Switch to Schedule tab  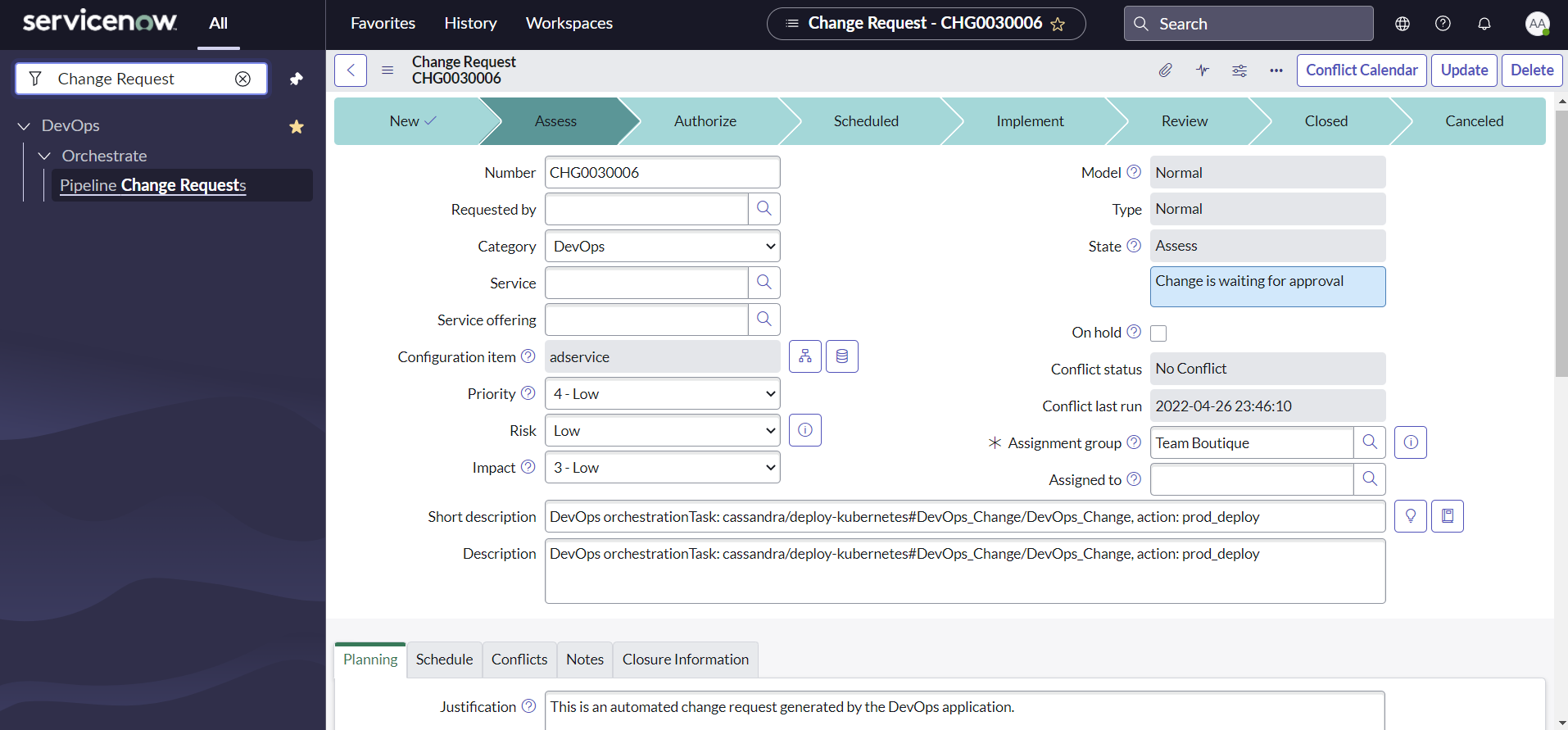444,660
